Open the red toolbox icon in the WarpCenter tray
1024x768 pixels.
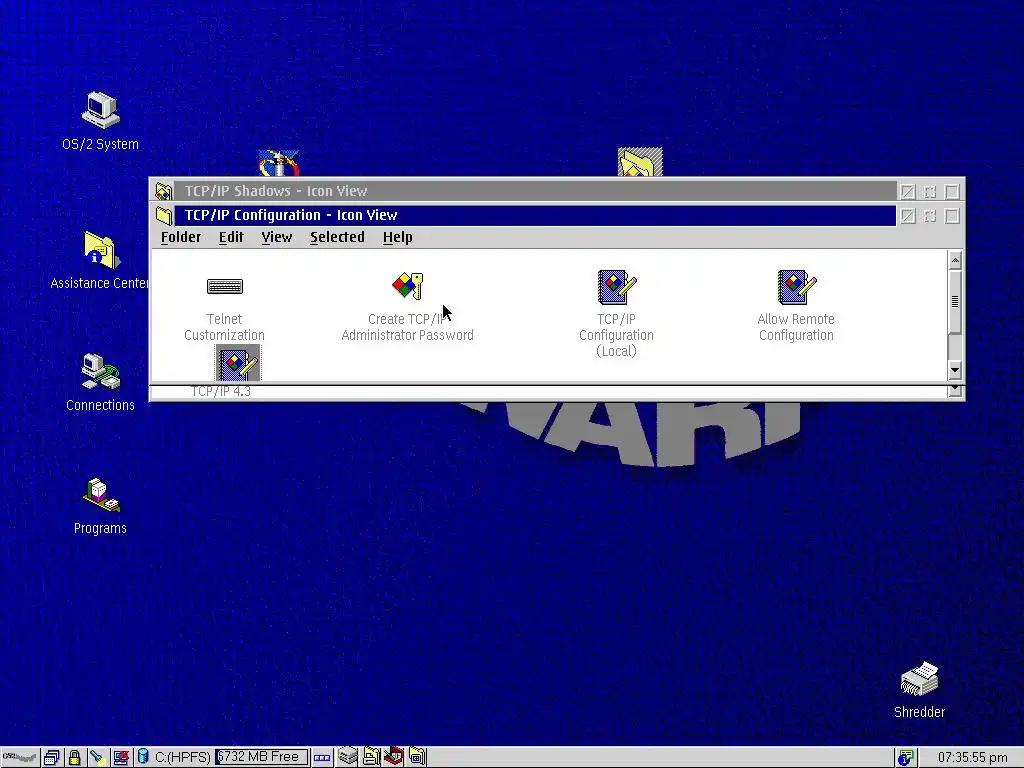coord(394,756)
